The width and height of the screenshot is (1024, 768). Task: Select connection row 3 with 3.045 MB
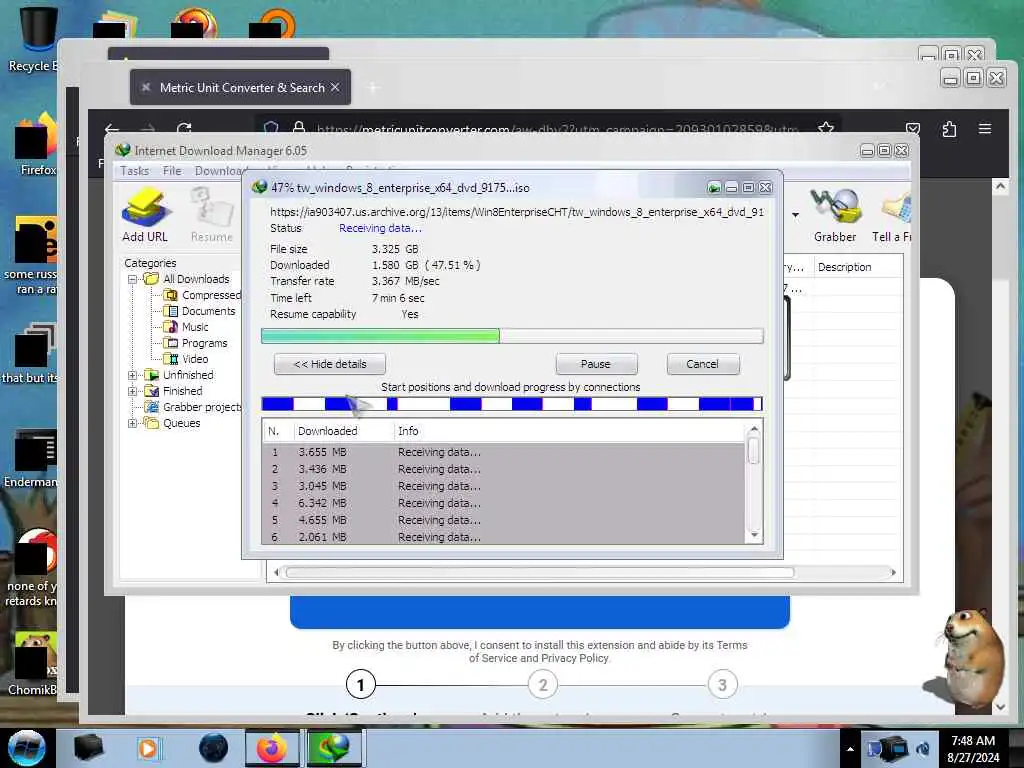[x=503, y=486]
